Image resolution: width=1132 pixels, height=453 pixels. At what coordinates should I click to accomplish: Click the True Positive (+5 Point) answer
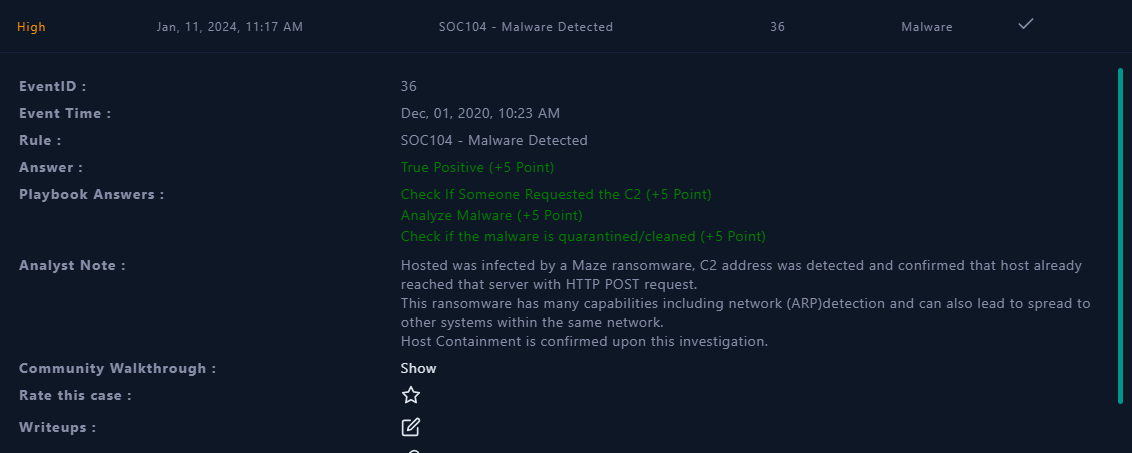coord(477,168)
